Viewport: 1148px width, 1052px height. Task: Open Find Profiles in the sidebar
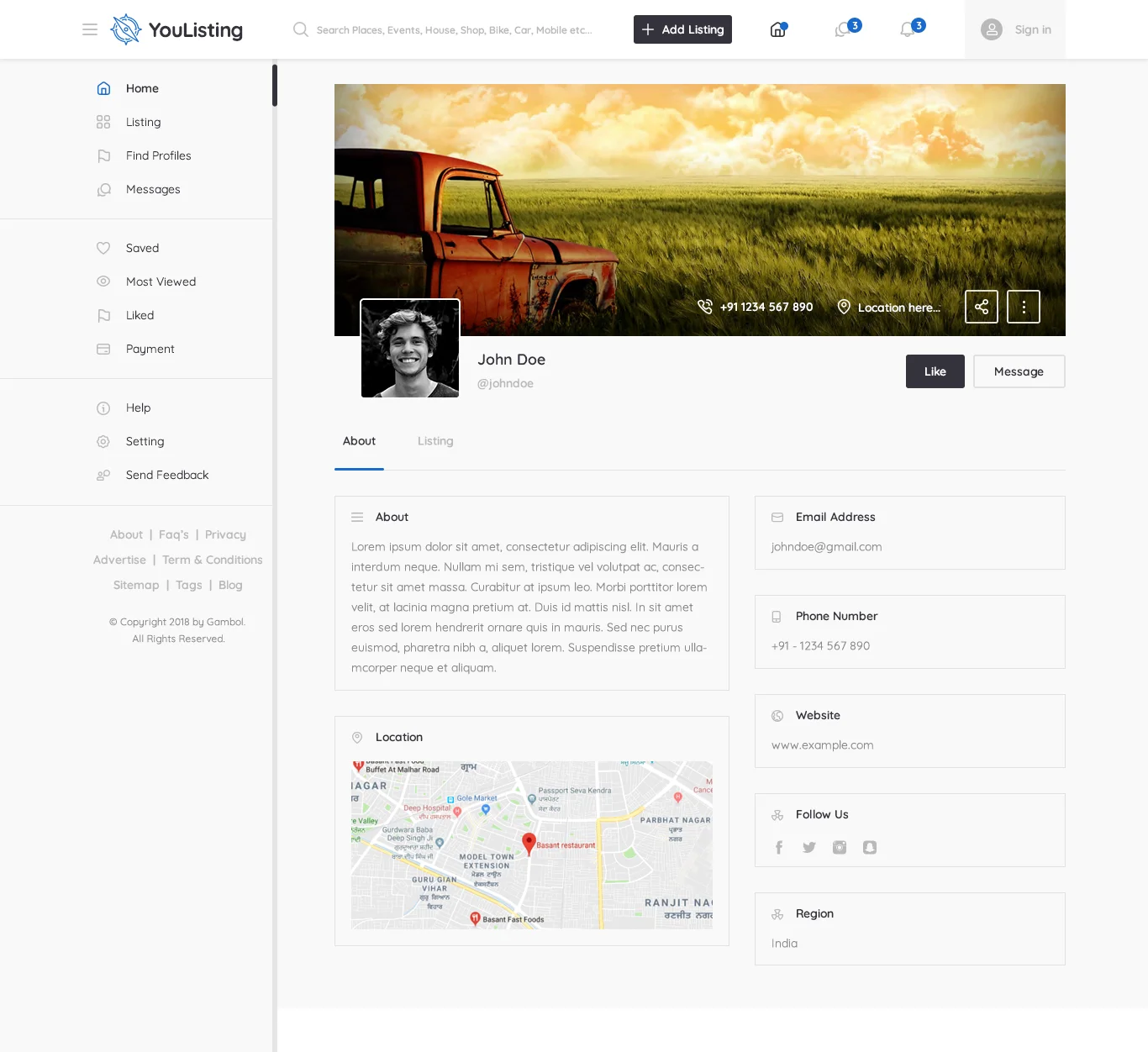(158, 155)
